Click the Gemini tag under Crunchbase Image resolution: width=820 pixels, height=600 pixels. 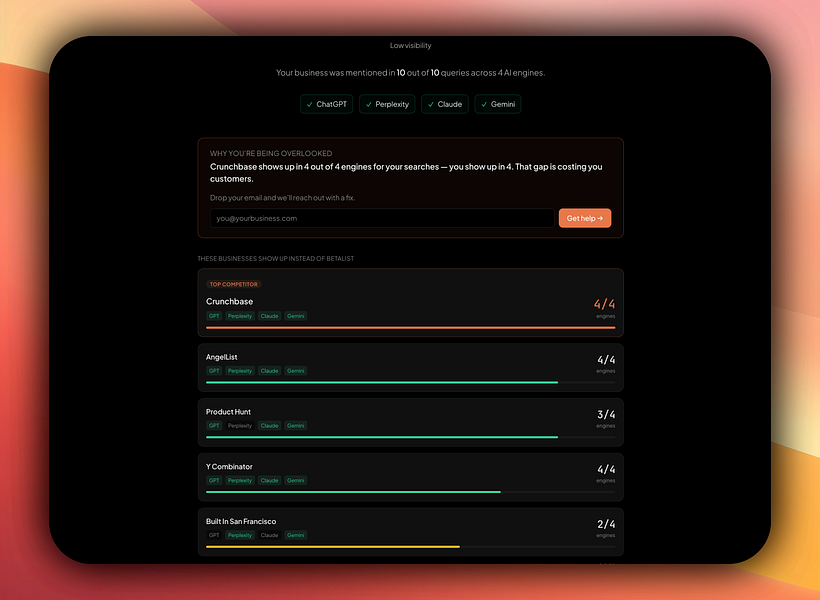tap(295, 316)
